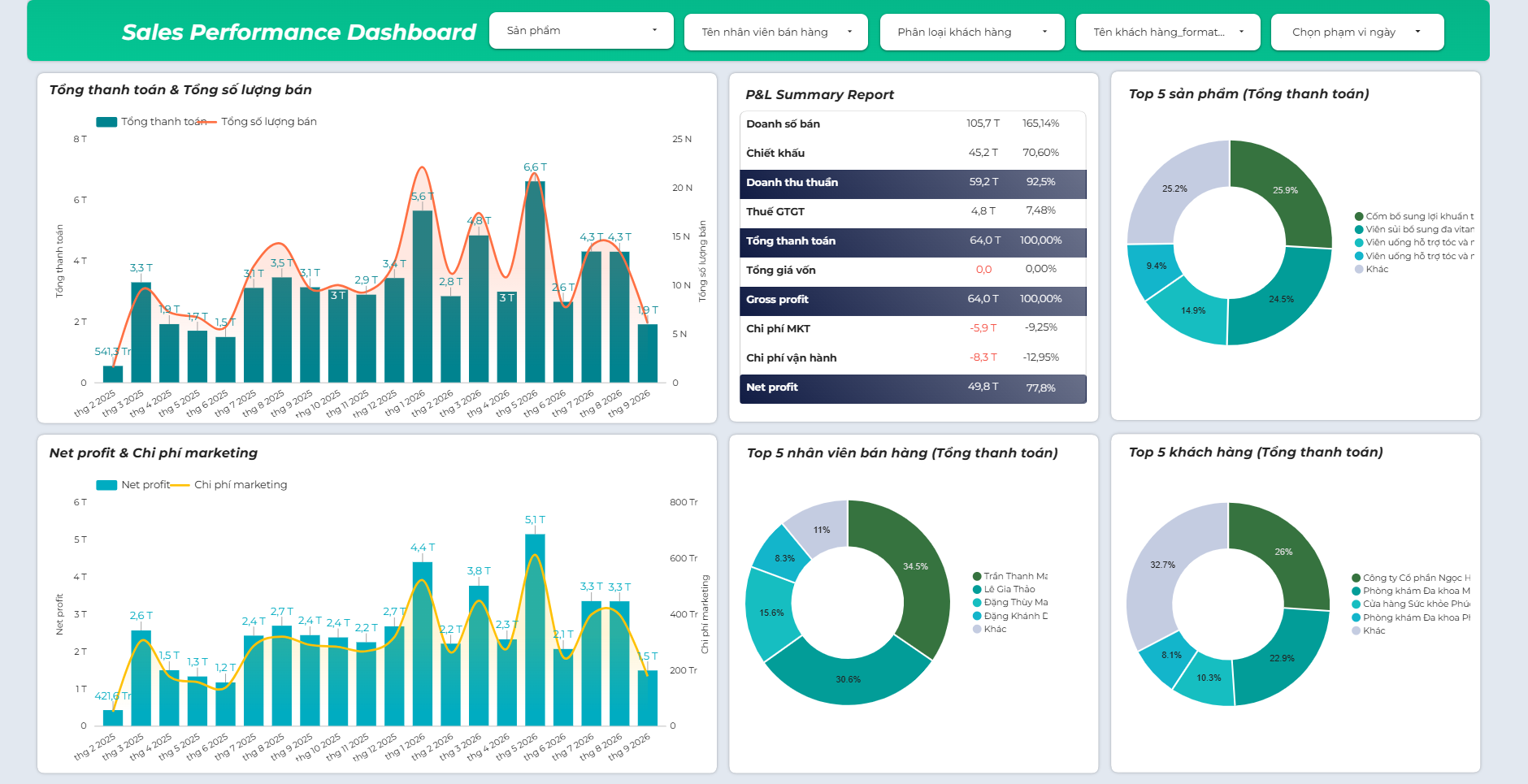
Task: Click the 5,1 T bar in Net profit chart
Action: pyautogui.click(x=535, y=630)
